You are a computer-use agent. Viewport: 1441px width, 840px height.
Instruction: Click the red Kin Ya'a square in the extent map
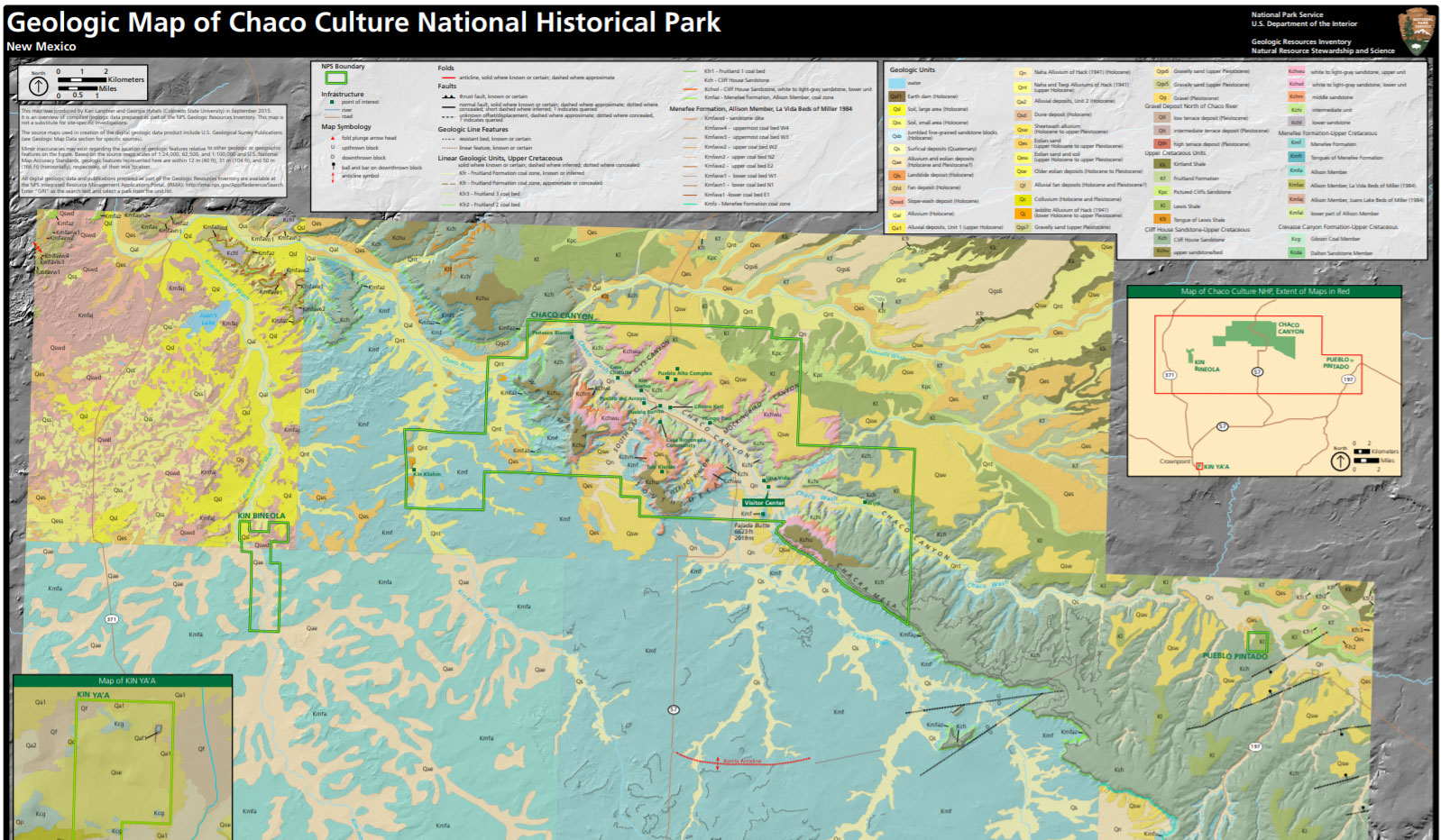(x=1199, y=466)
